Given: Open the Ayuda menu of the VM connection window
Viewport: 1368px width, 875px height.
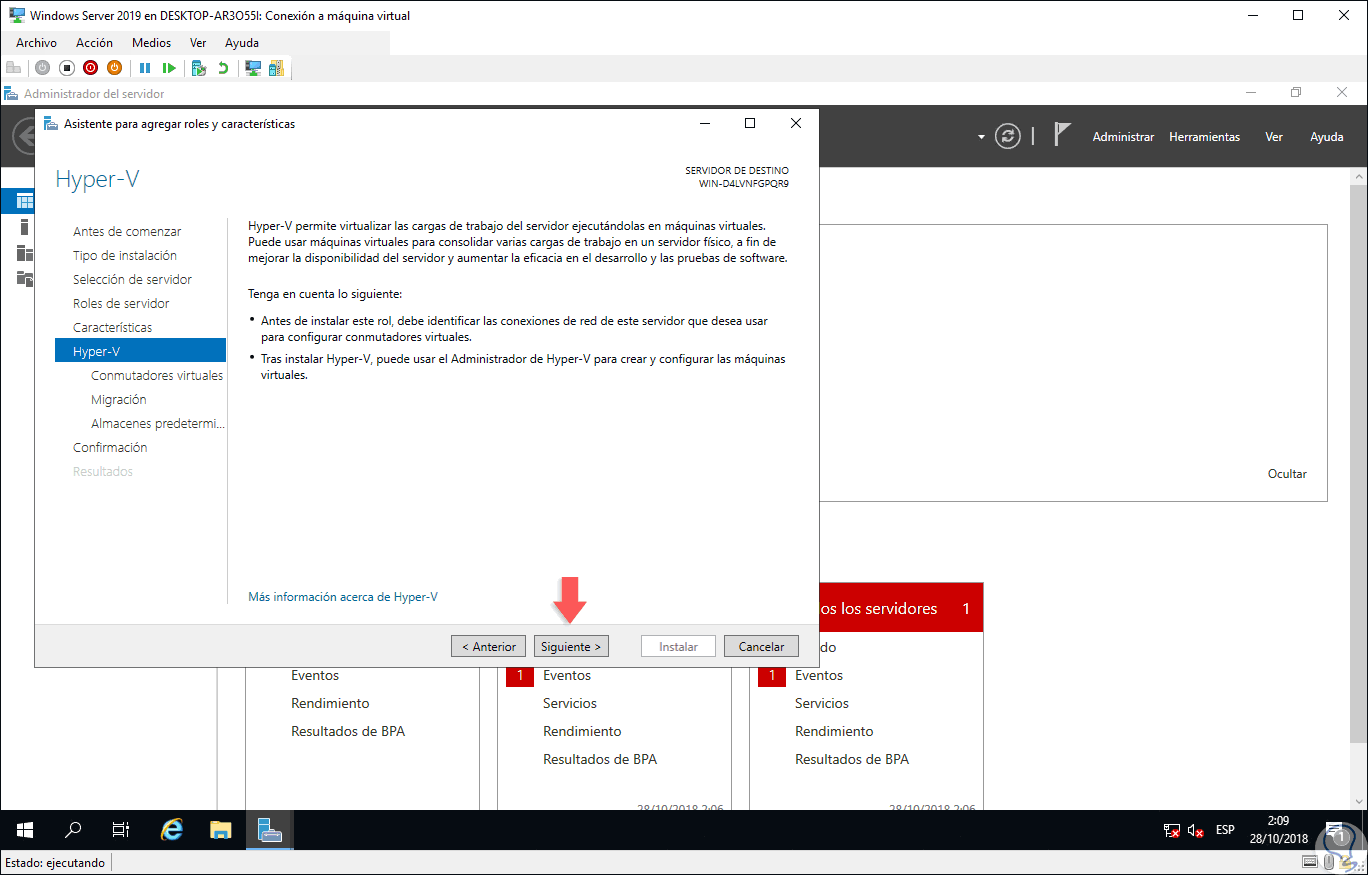Looking at the screenshot, I should click(x=242, y=43).
